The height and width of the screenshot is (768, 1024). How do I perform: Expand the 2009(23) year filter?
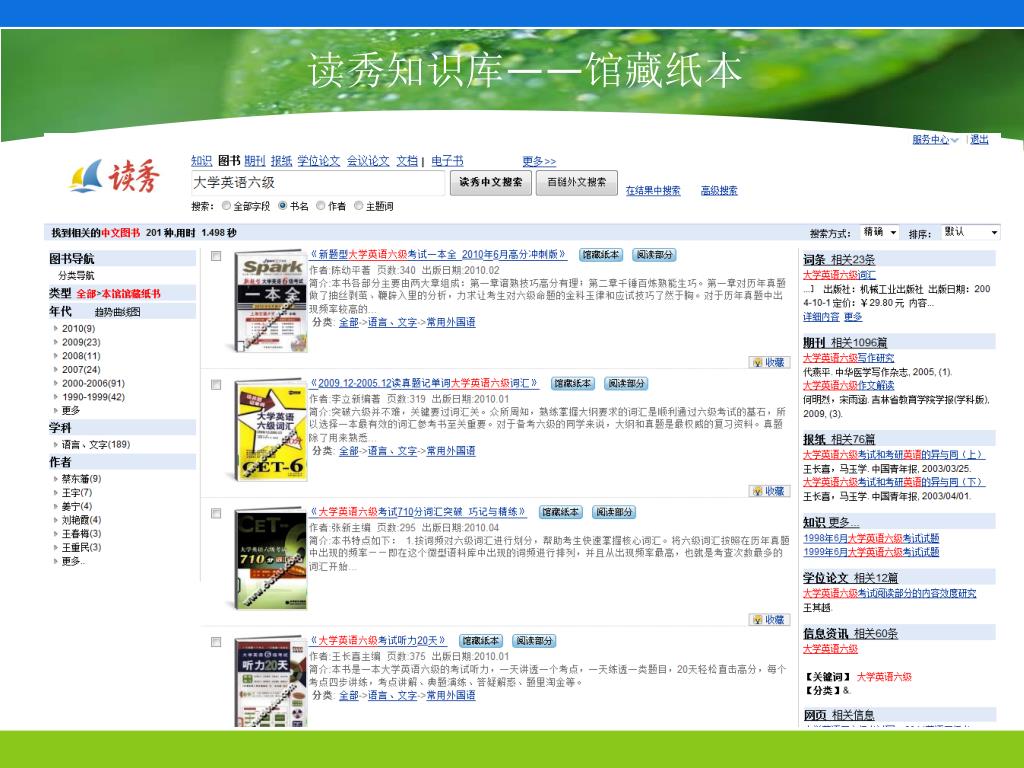[x=81, y=342]
